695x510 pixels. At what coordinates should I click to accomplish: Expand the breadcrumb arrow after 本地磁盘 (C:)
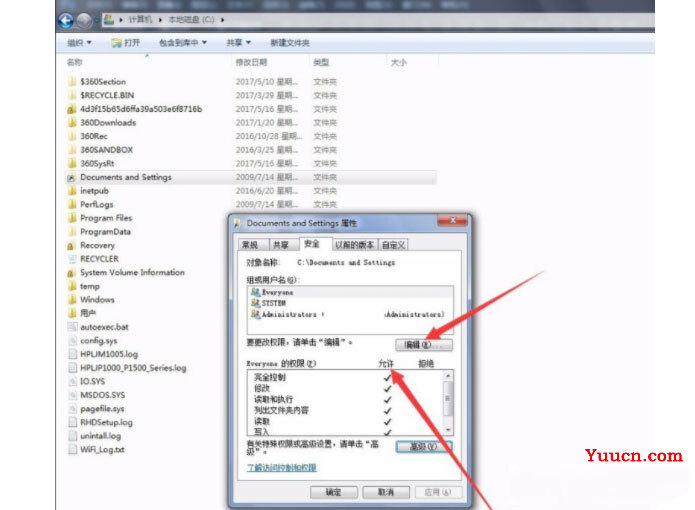click(223, 20)
